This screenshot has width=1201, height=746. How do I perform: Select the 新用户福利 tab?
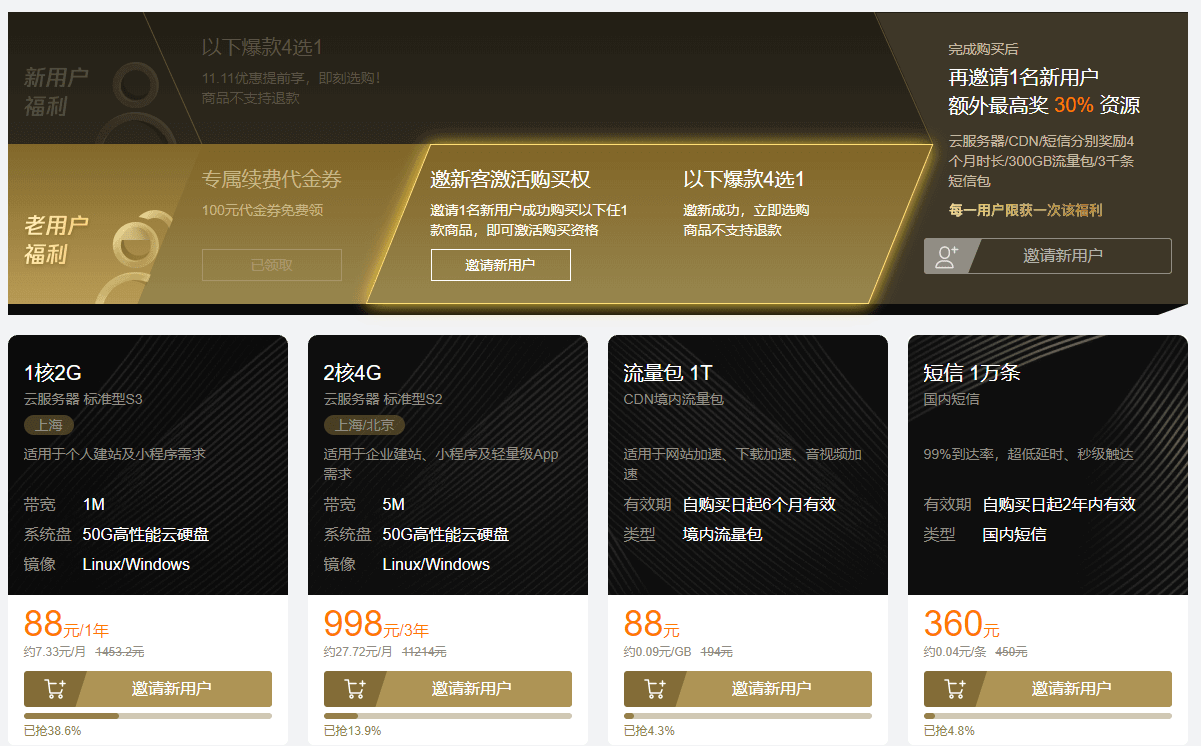click(x=57, y=92)
